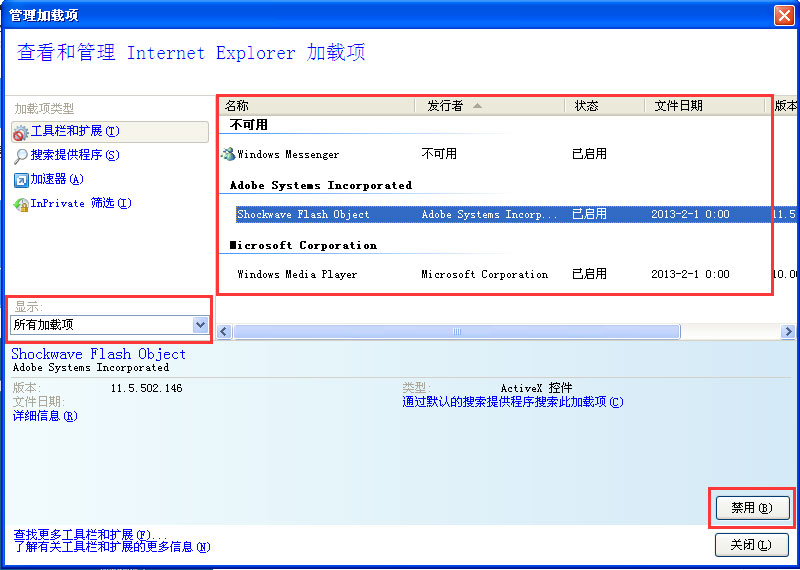
Task: Sort by 名称 column header
Action: [316, 106]
